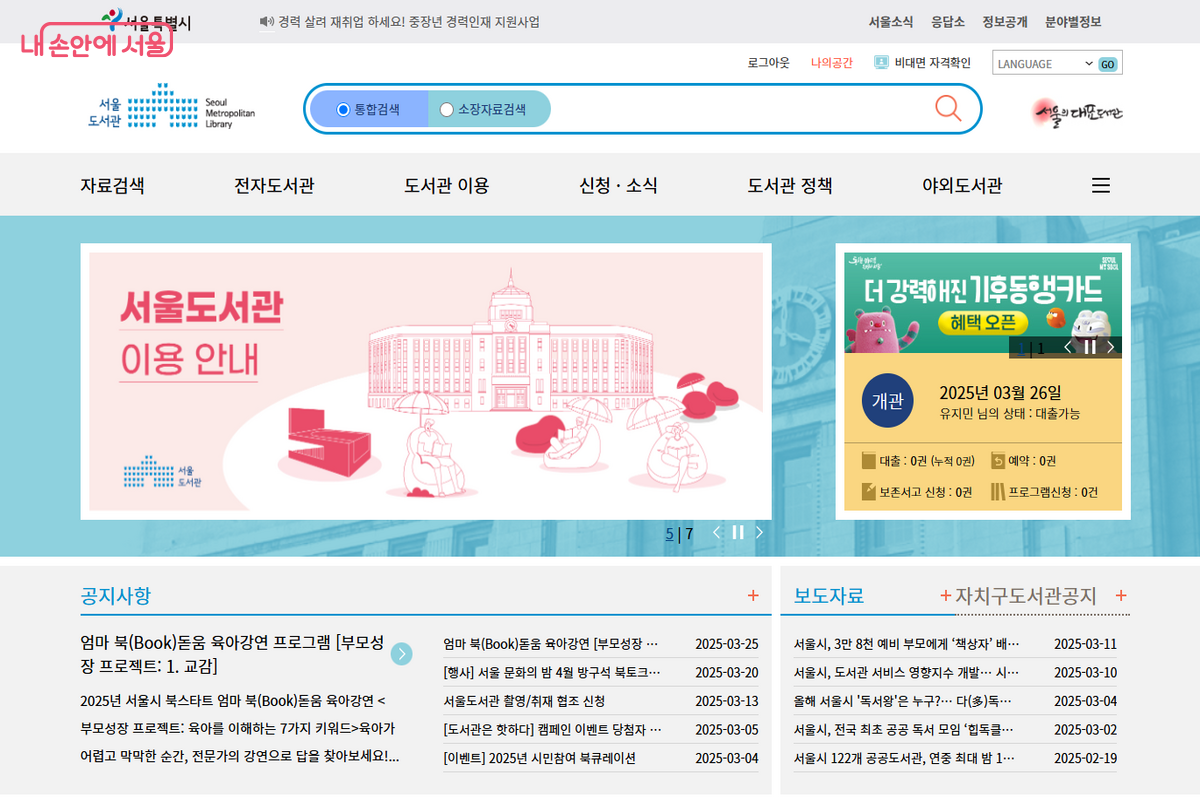Viewport: 1200px width, 800px height.
Task: Click the 로그아웃 link
Action: point(768,63)
